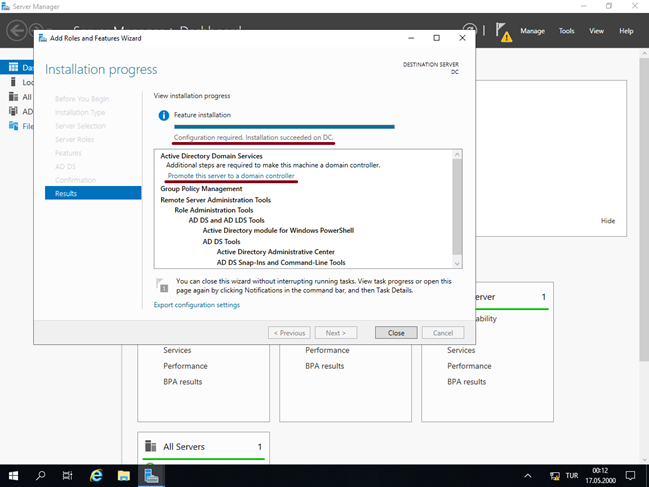Open the Action Center notification icon
Screen dimensions: 649x487
coord(630,476)
